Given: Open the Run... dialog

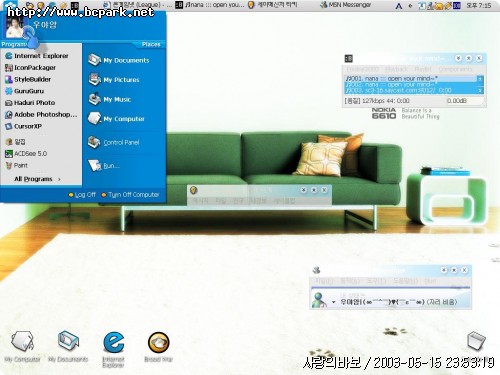Looking at the screenshot, I should [103, 166].
